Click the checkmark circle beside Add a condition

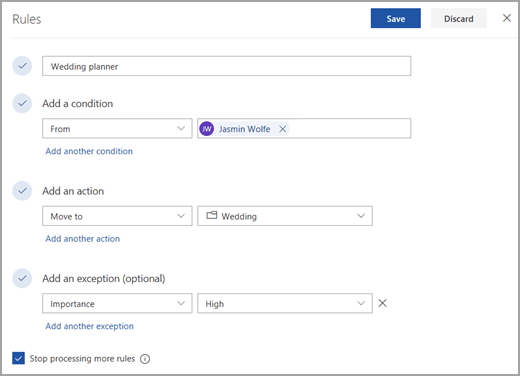[22, 103]
